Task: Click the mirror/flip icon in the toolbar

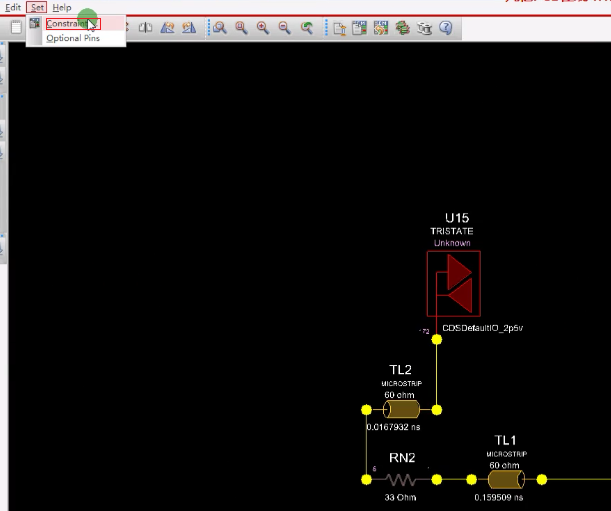Action: pyautogui.click(x=146, y=28)
